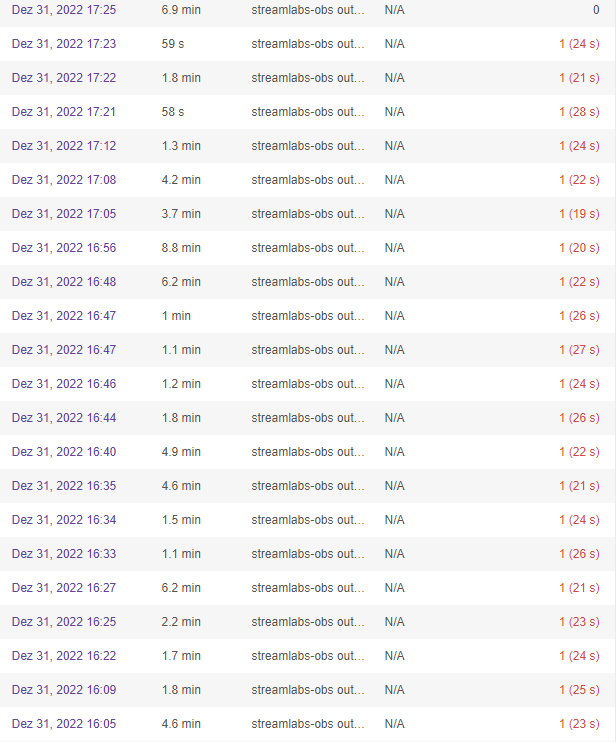Select the 8.8 min duration cell

pyautogui.click(x=181, y=248)
